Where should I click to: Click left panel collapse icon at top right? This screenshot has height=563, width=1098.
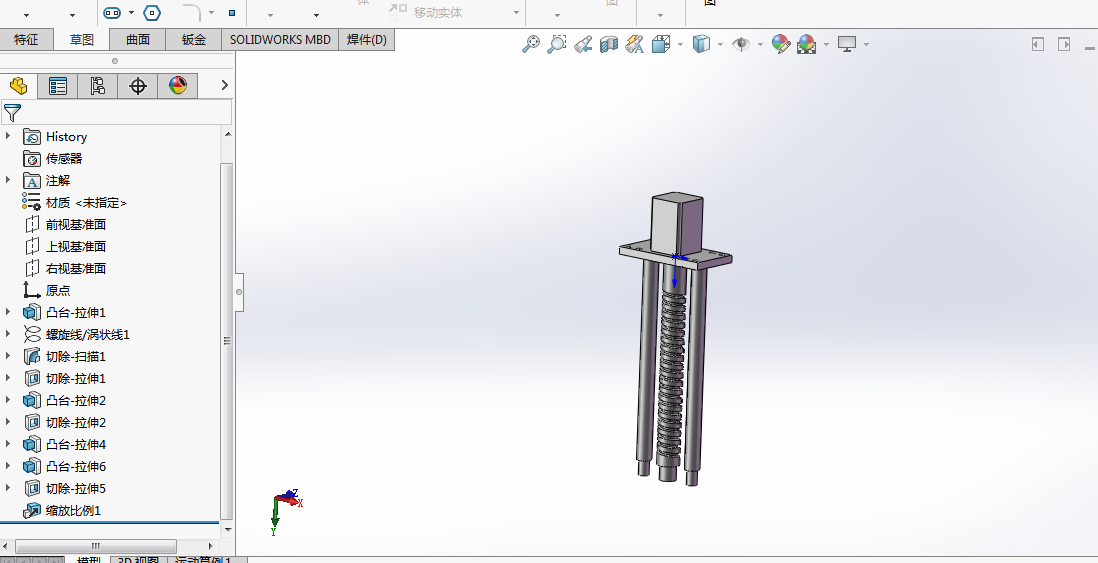1038,44
